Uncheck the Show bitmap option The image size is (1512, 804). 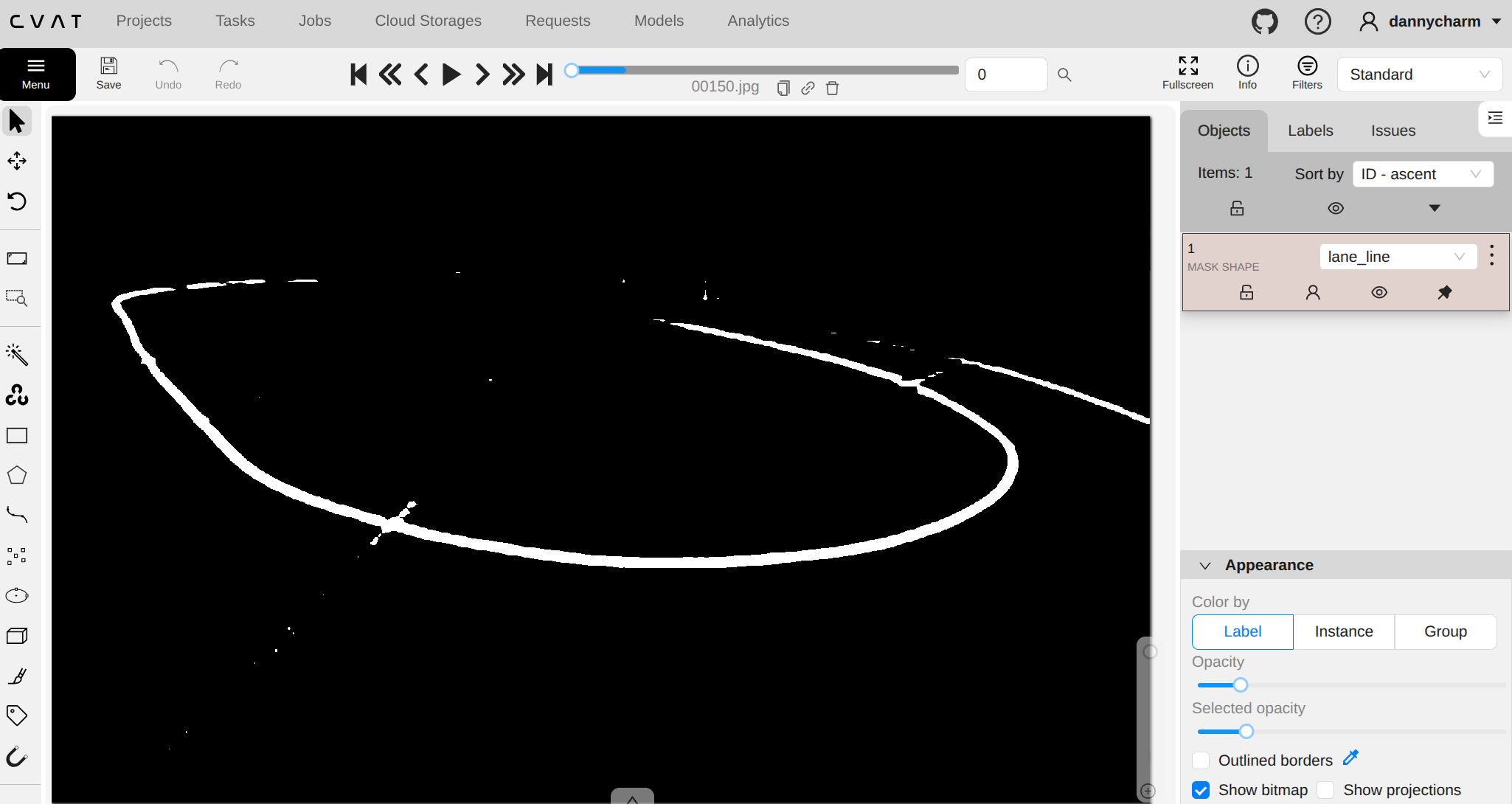click(1201, 790)
